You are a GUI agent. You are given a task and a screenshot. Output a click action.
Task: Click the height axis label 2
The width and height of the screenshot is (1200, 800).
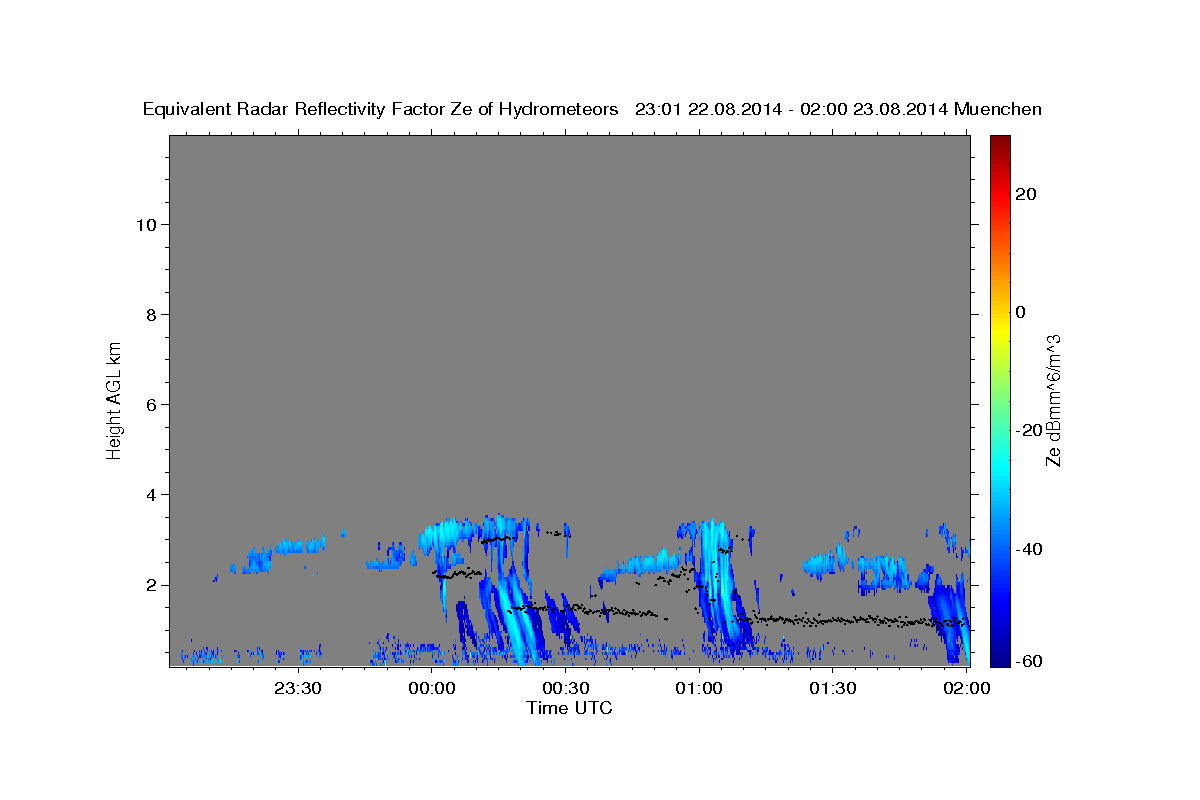[x=152, y=584]
